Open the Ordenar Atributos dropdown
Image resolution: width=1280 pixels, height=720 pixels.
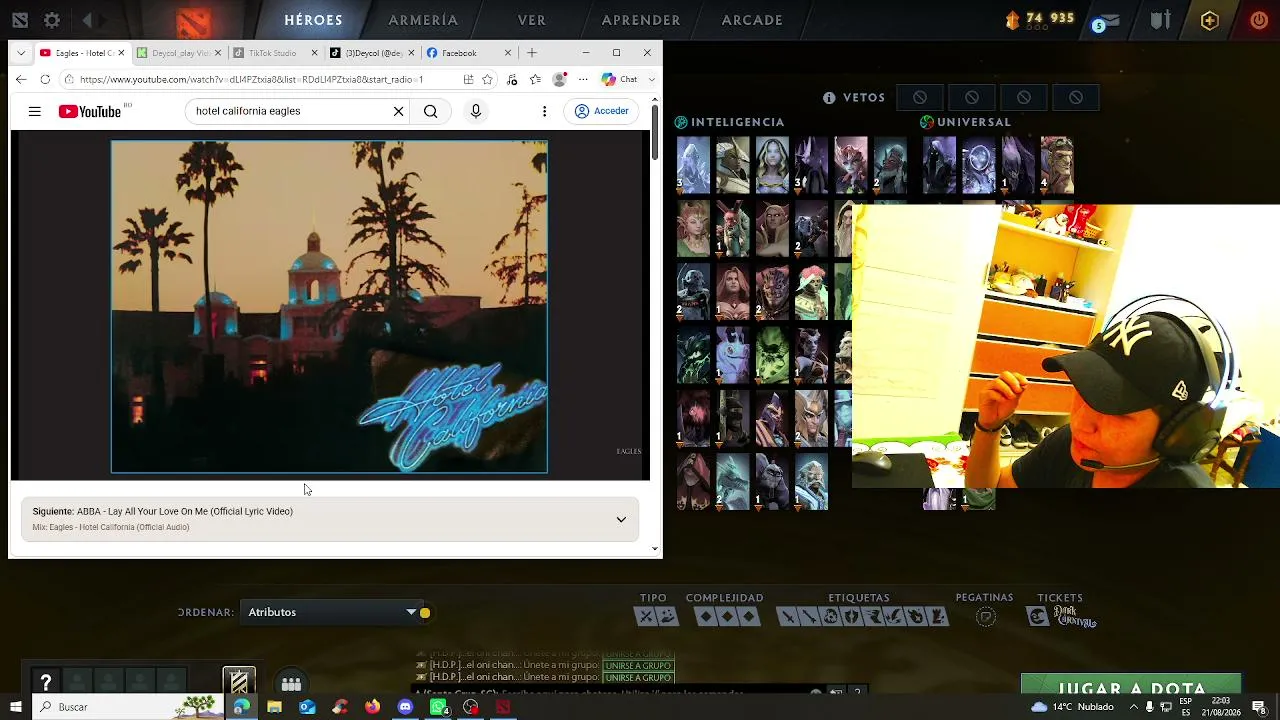331,612
